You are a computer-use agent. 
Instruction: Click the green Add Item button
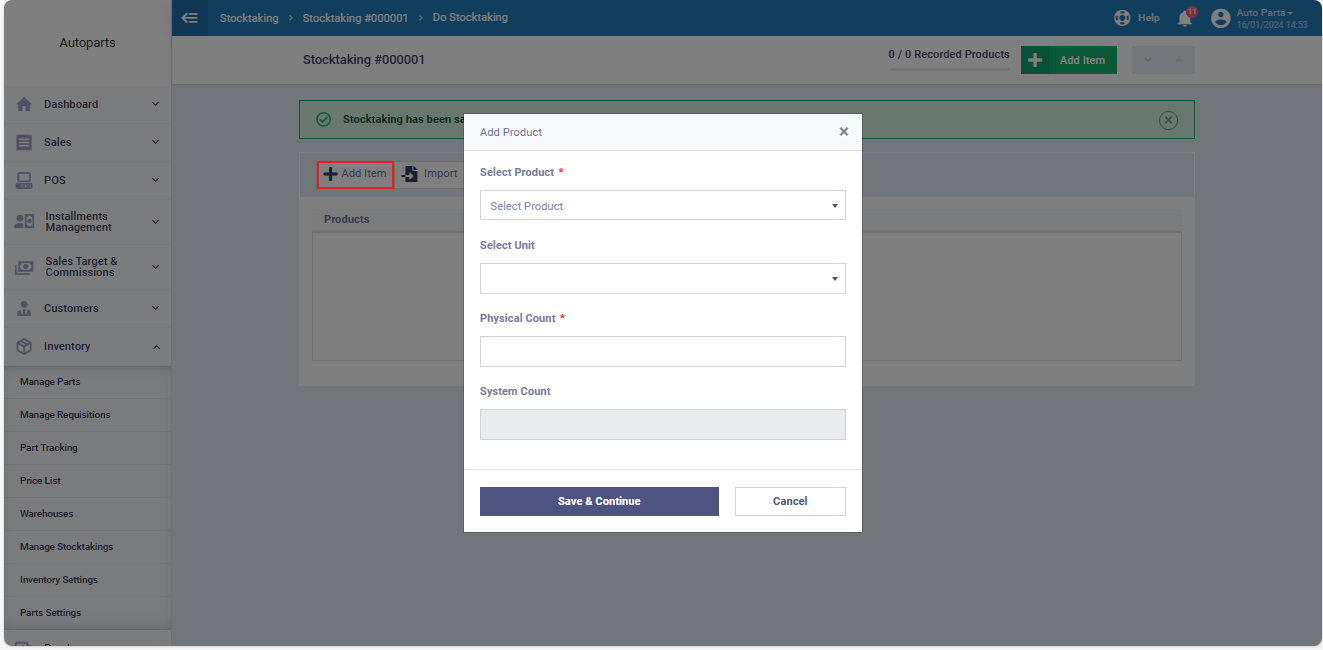(1069, 60)
